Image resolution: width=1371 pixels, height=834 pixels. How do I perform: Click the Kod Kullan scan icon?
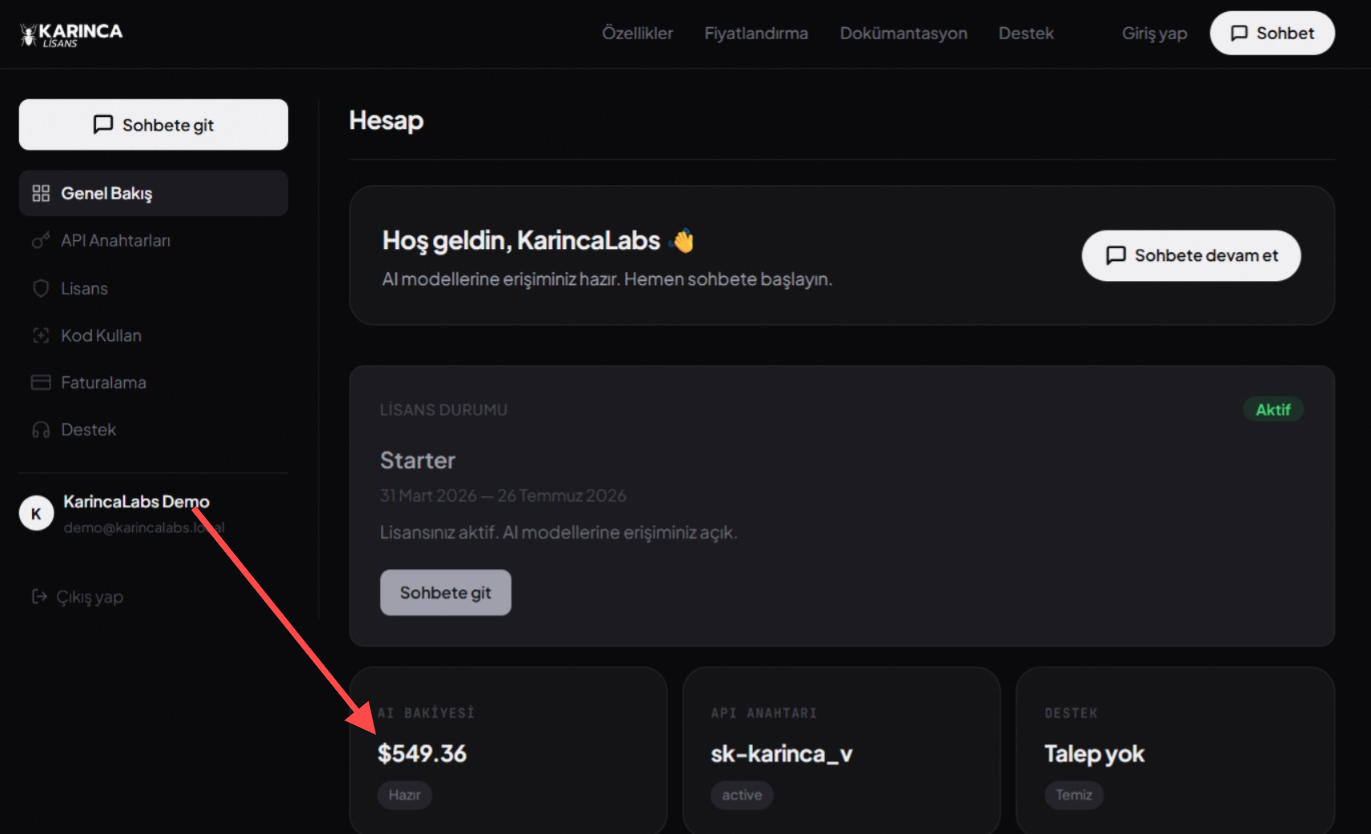tap(41, 336)
